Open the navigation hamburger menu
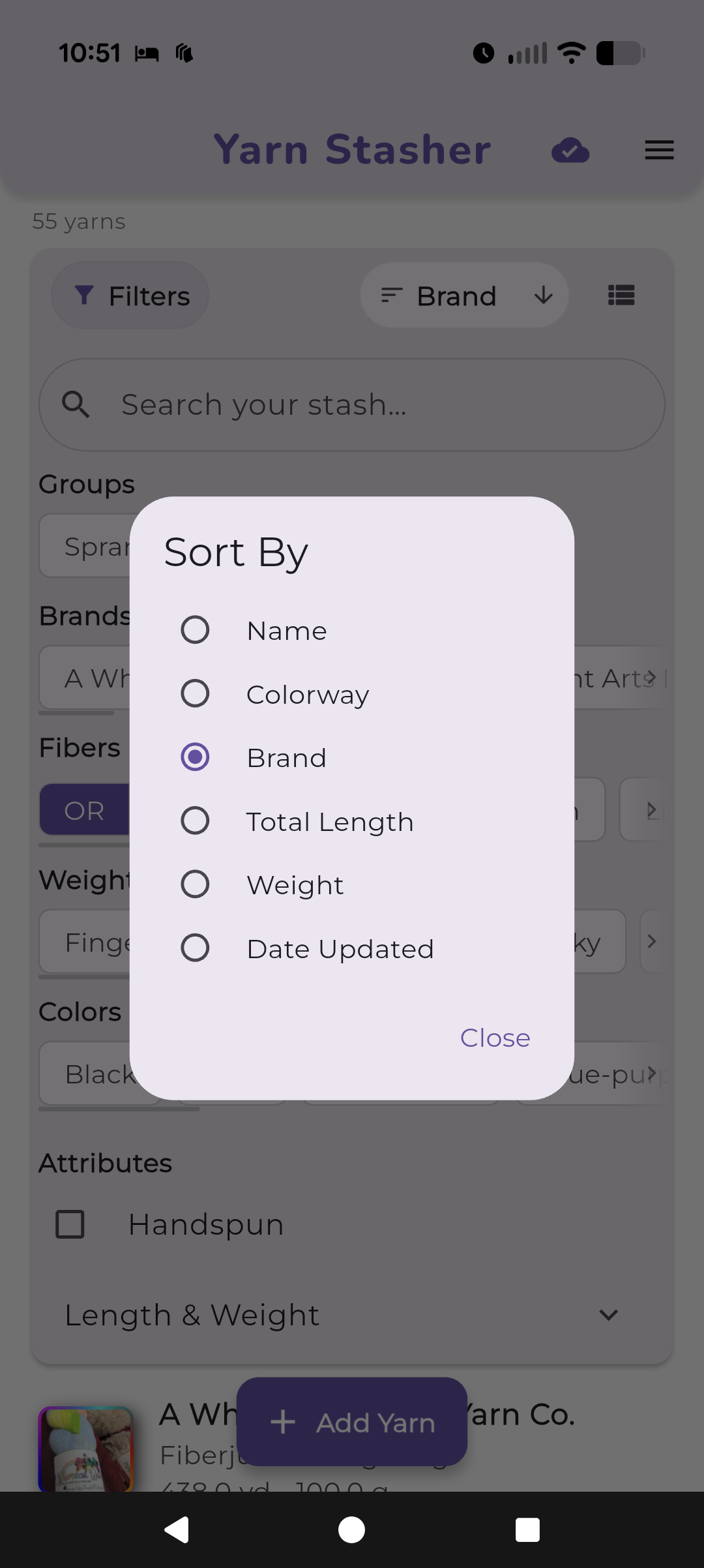This screenshot has height=1568, width=704. [659, 150]
